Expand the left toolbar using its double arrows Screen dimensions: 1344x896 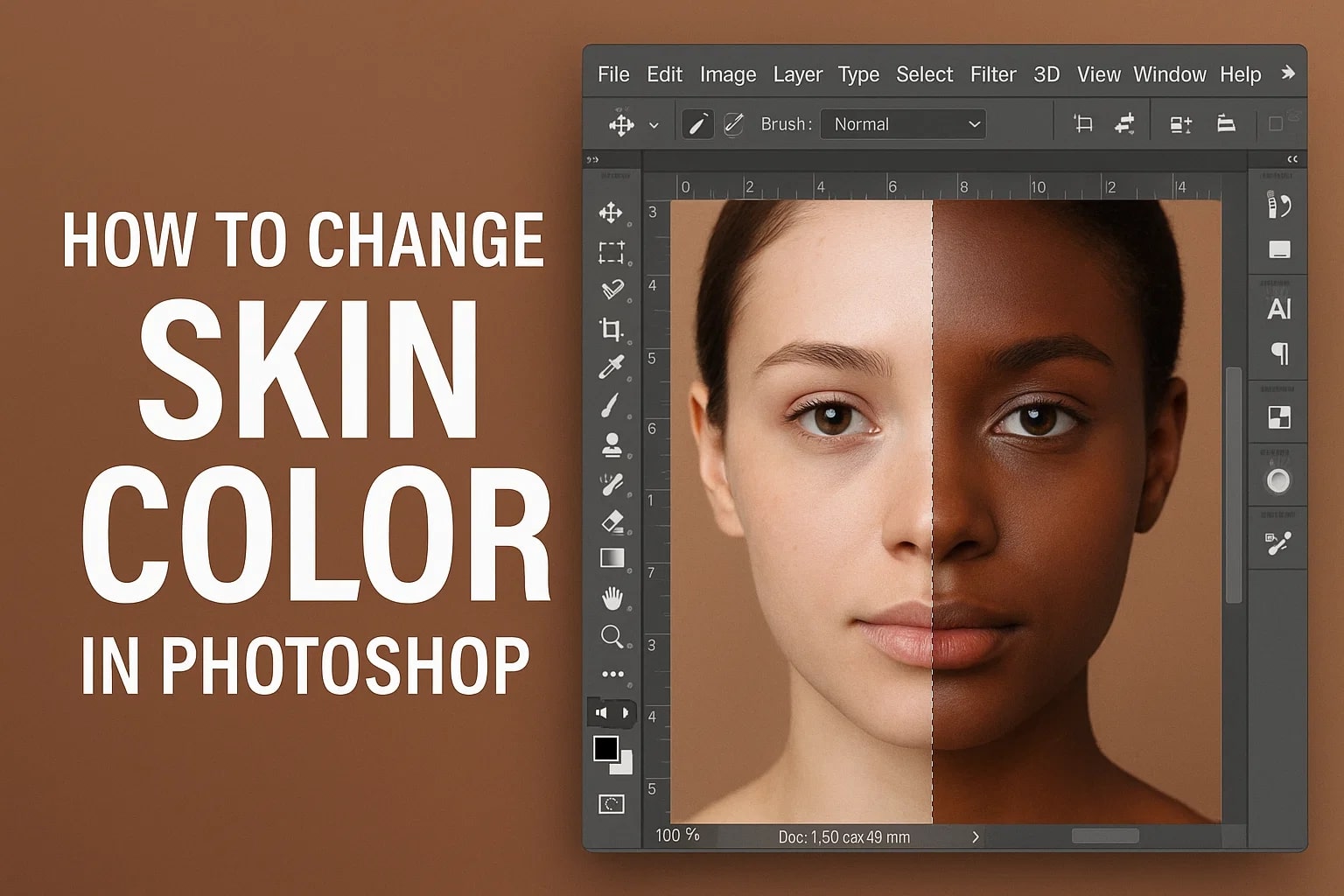(x=592, y=160)
